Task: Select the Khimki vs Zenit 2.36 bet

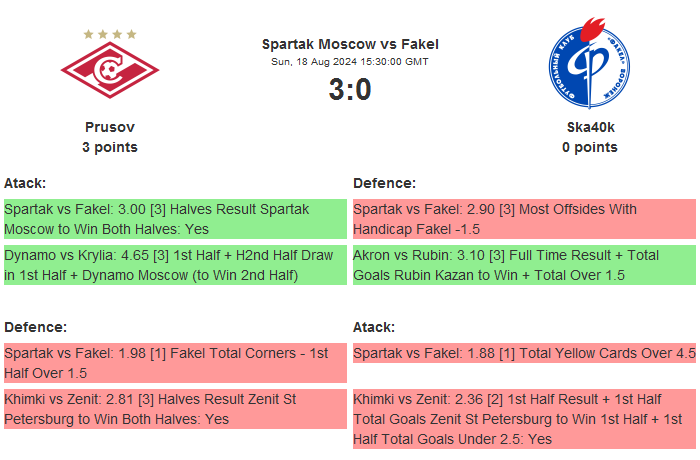Action: 523,419
